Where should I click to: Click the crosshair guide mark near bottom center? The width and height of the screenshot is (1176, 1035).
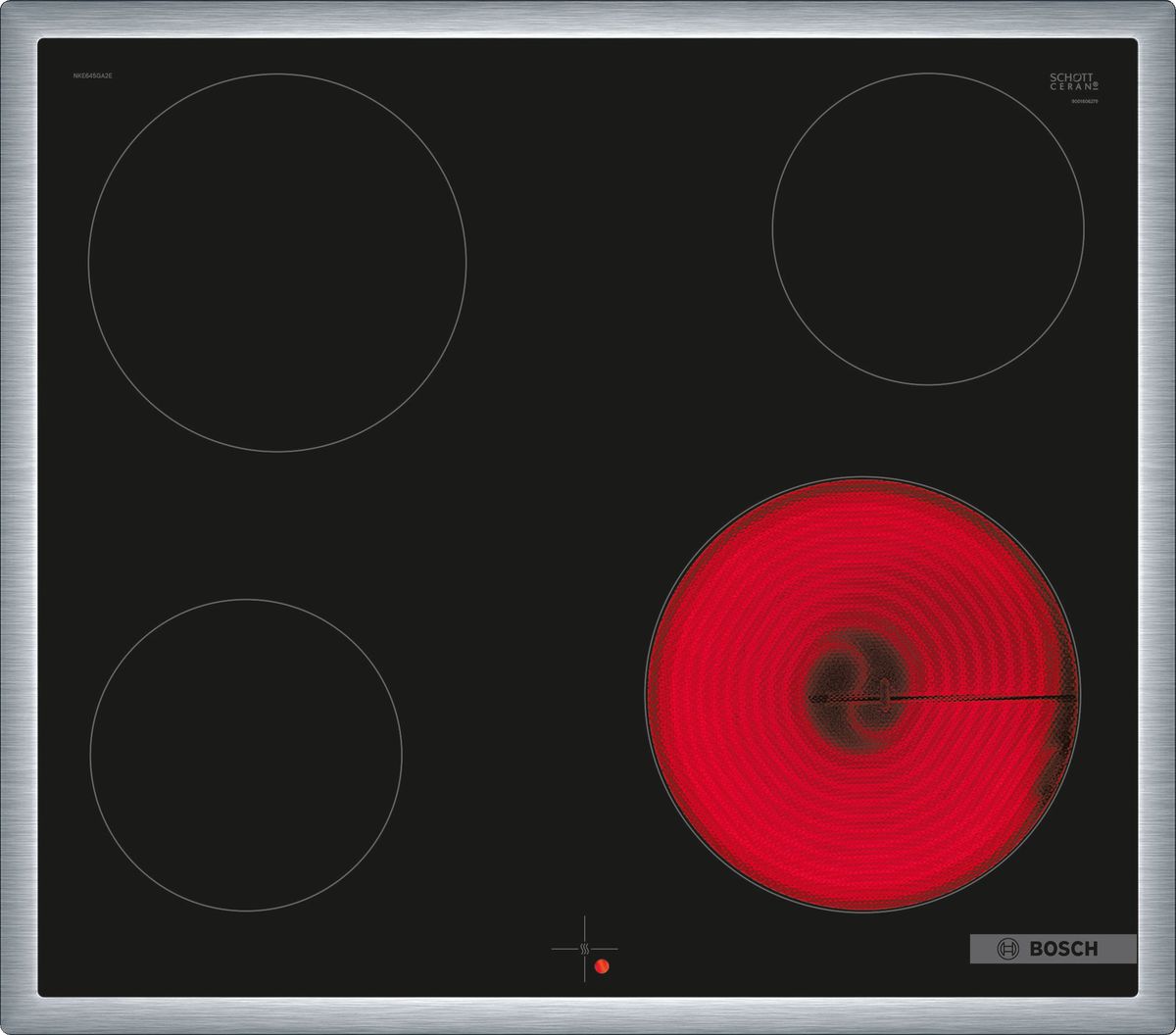[x=585, y=951]
